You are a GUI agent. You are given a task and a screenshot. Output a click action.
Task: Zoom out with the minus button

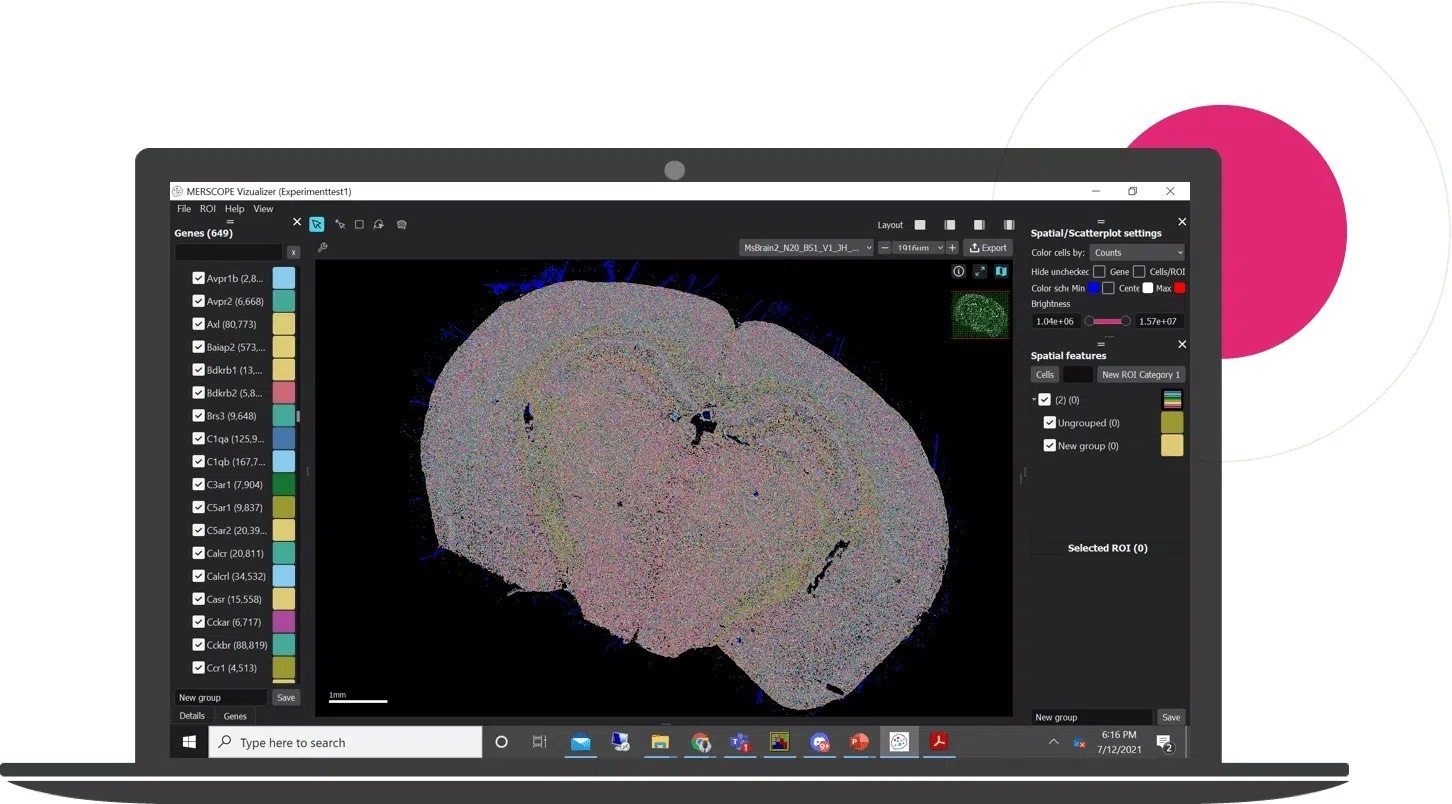click(x=884, y=248)
